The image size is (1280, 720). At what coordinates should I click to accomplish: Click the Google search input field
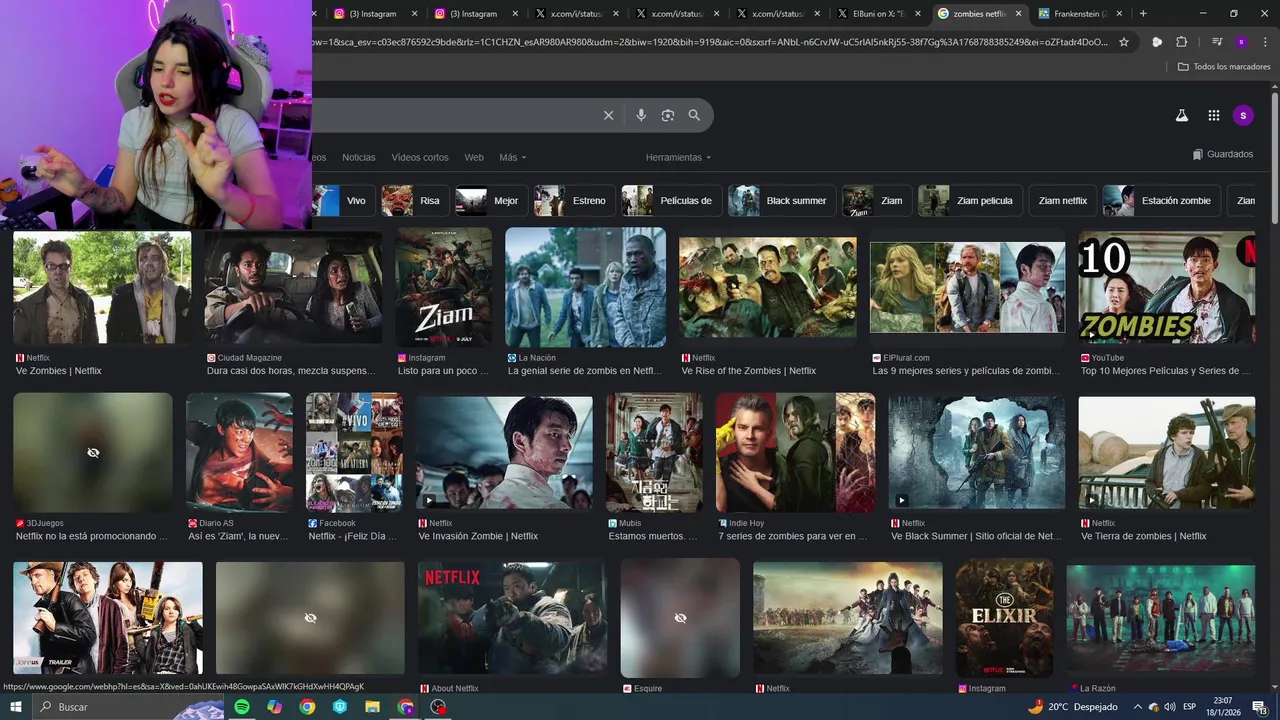455,115
